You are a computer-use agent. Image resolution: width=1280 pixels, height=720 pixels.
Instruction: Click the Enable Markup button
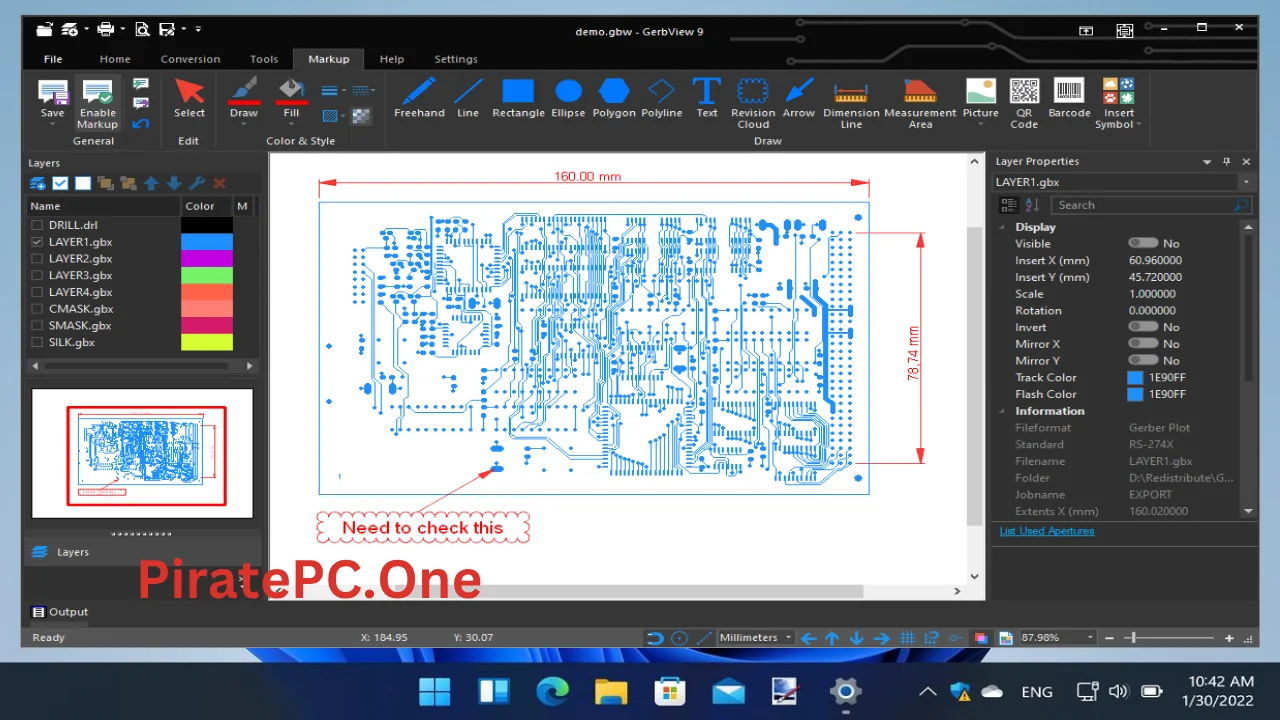pos(97,104)
